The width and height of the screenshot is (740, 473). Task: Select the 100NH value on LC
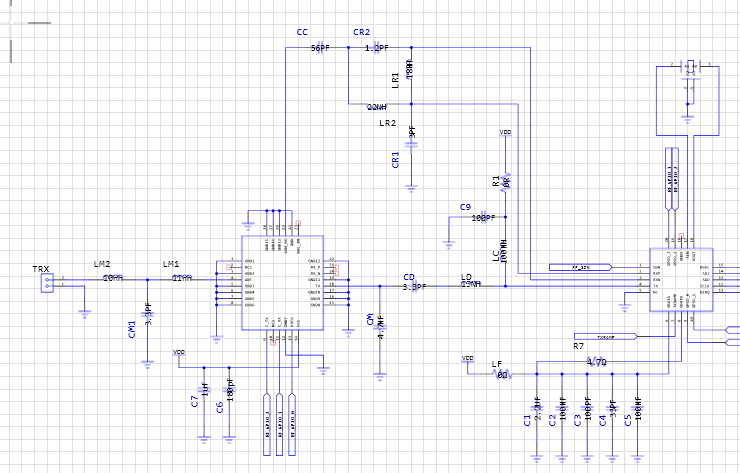[x=504, y=251]
